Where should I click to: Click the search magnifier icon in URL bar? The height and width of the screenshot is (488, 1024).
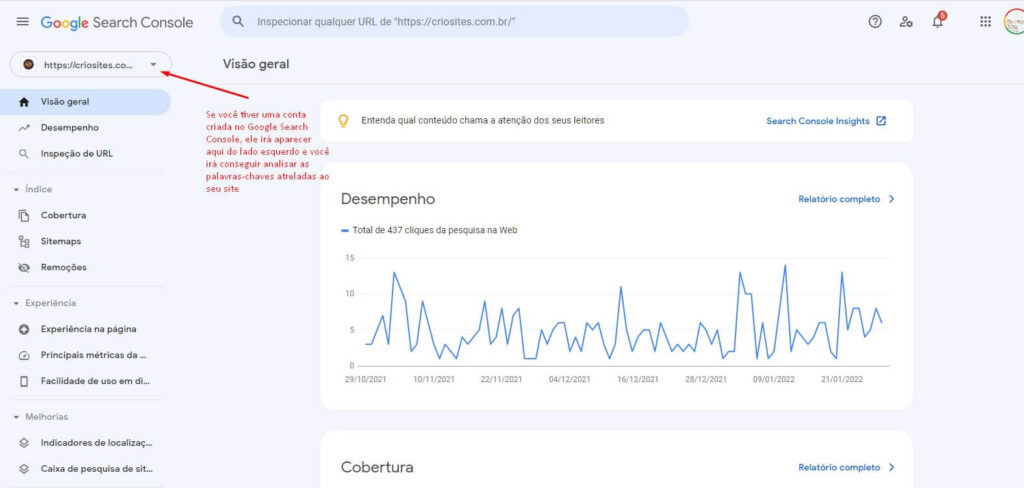[238, 22]
